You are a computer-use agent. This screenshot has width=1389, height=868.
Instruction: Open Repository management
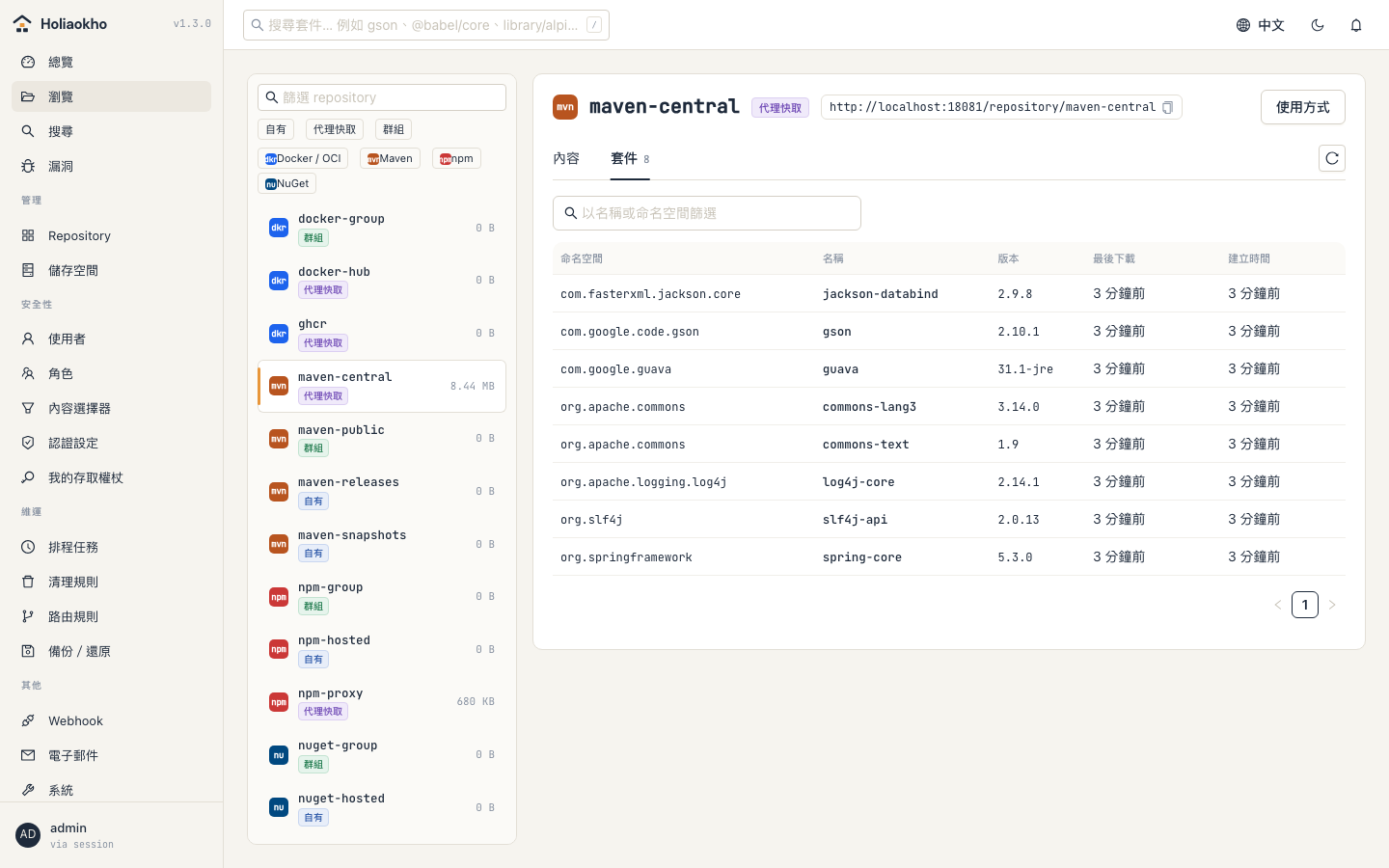coord(111,235)
